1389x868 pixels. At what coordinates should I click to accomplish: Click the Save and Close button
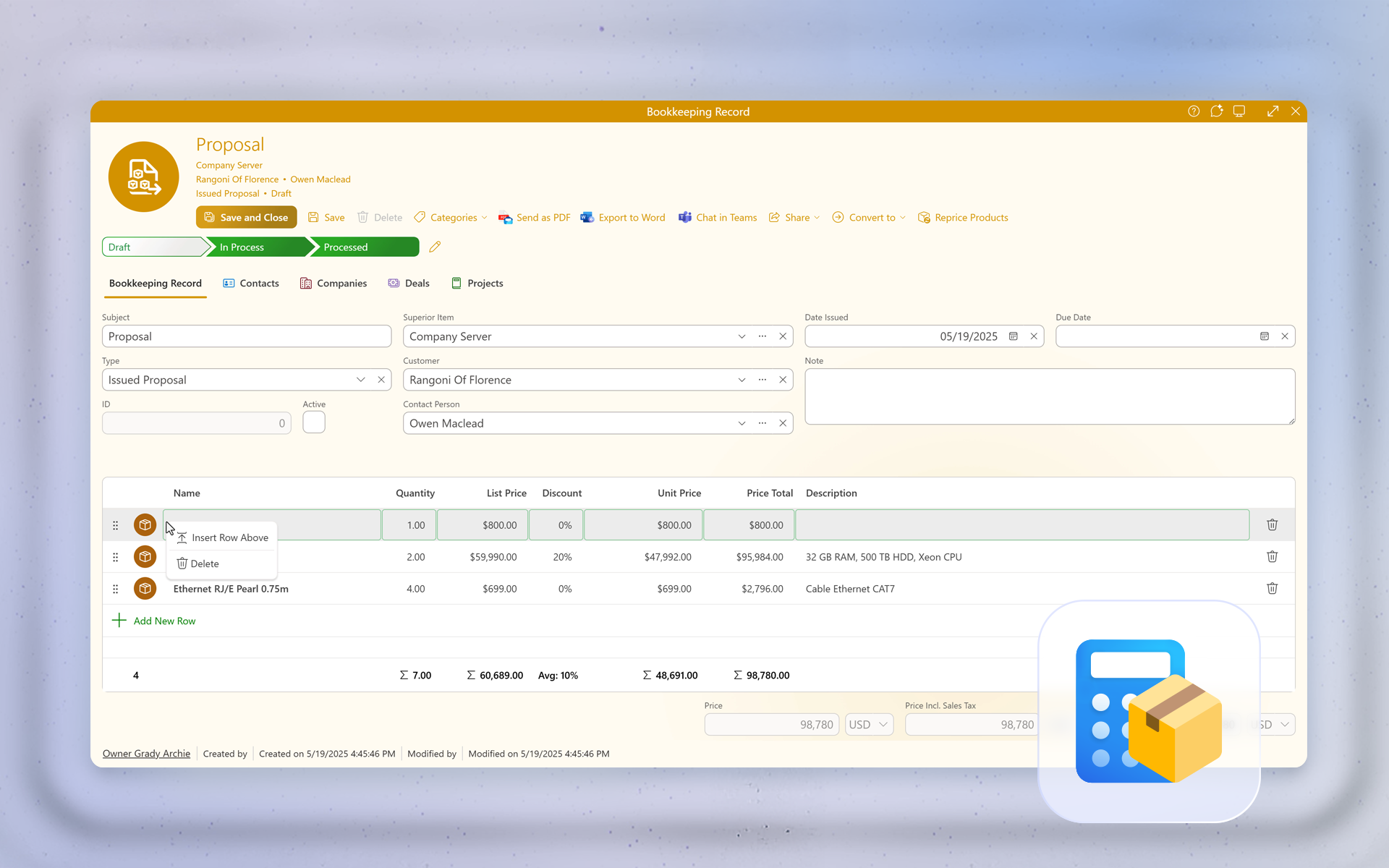[x=246, y=217]
